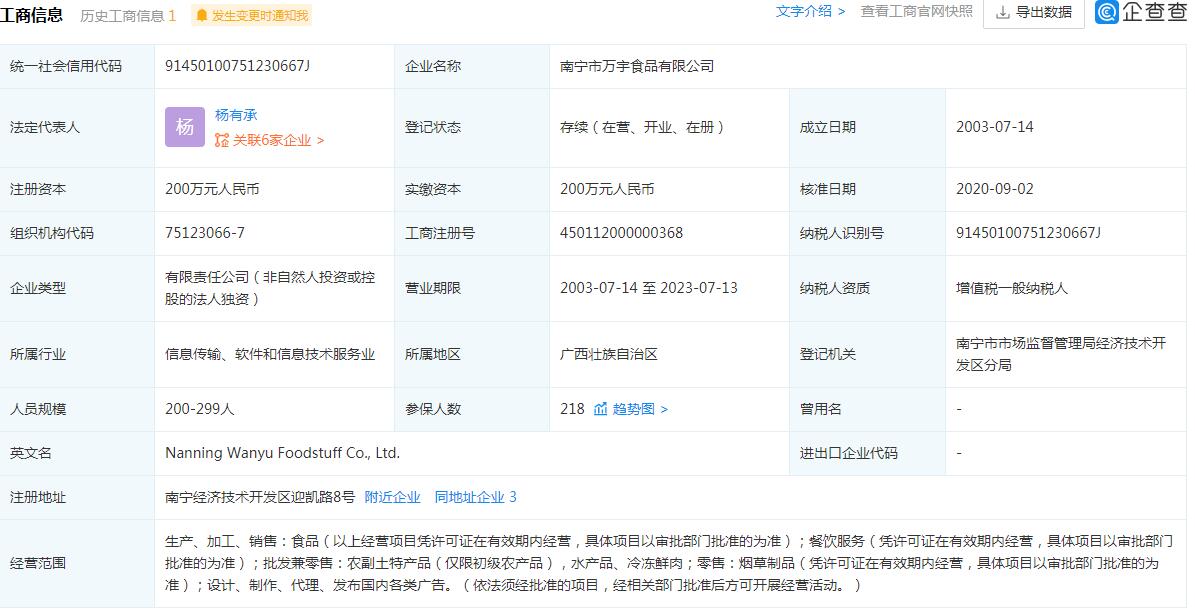Screen dimensions: 1195x614
Task: Click 发生变更时通知我 button
Action: [251, 15]
